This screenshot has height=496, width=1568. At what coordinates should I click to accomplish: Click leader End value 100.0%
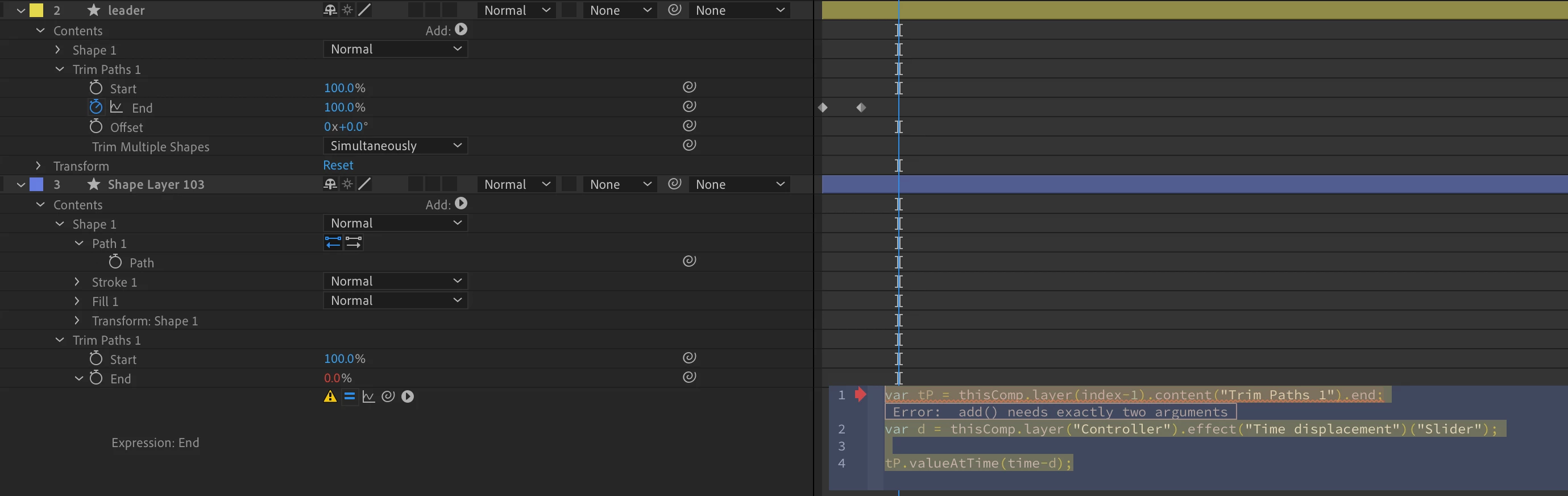[345, 108]
